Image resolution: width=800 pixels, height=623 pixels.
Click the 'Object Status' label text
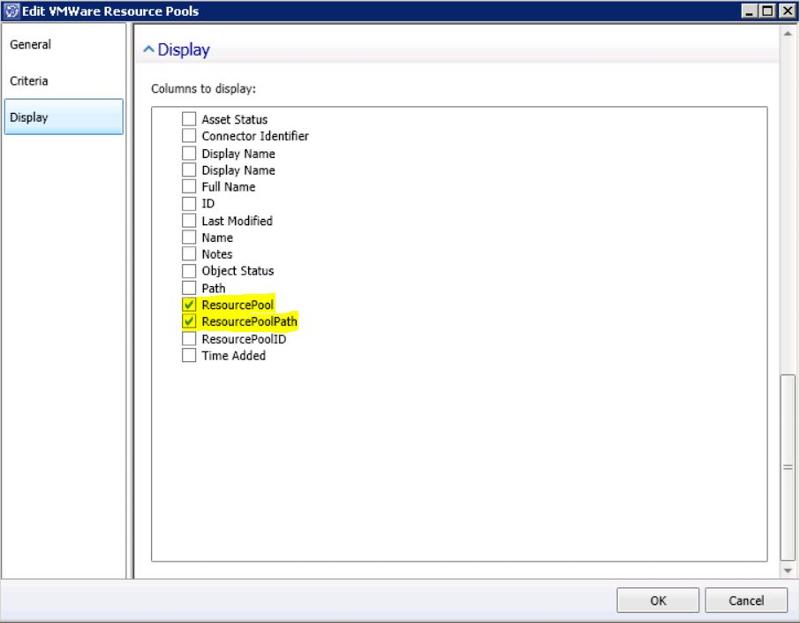pyautogui.click(x=237, y=271)
